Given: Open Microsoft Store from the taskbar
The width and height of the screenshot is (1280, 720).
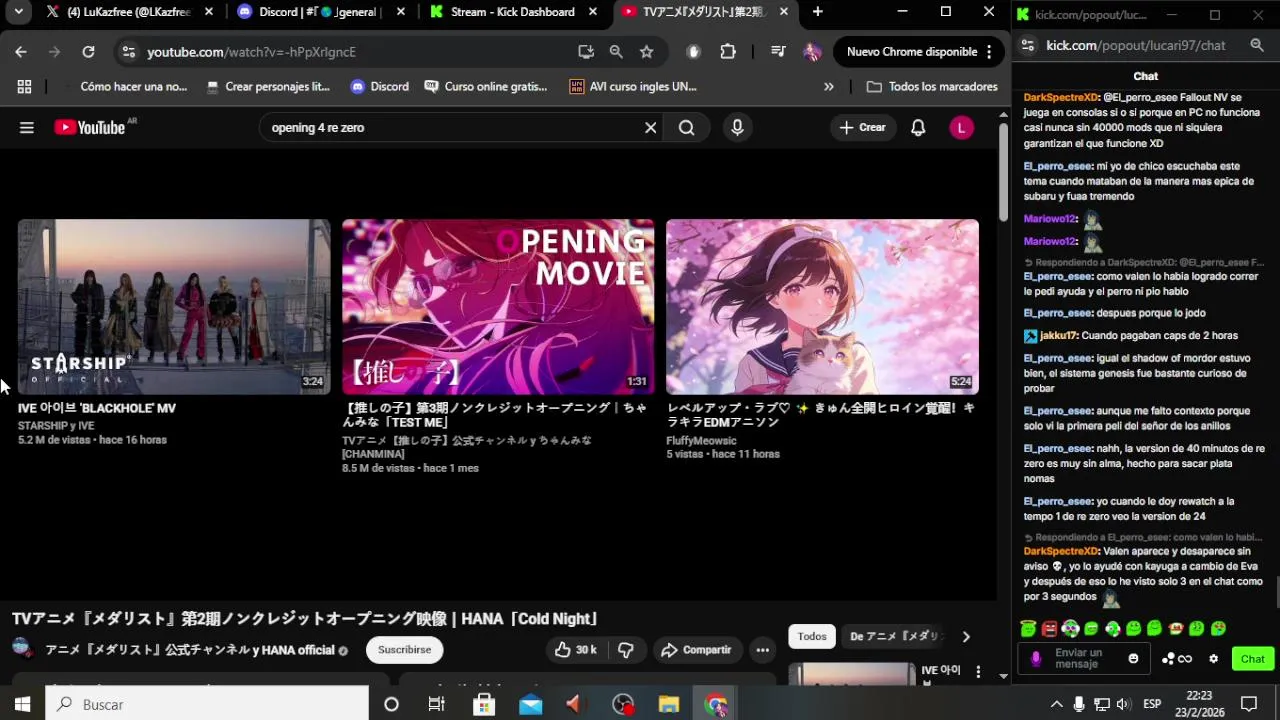Looking at the screenshot, I should pyautogui.click(x=484, y=704).
